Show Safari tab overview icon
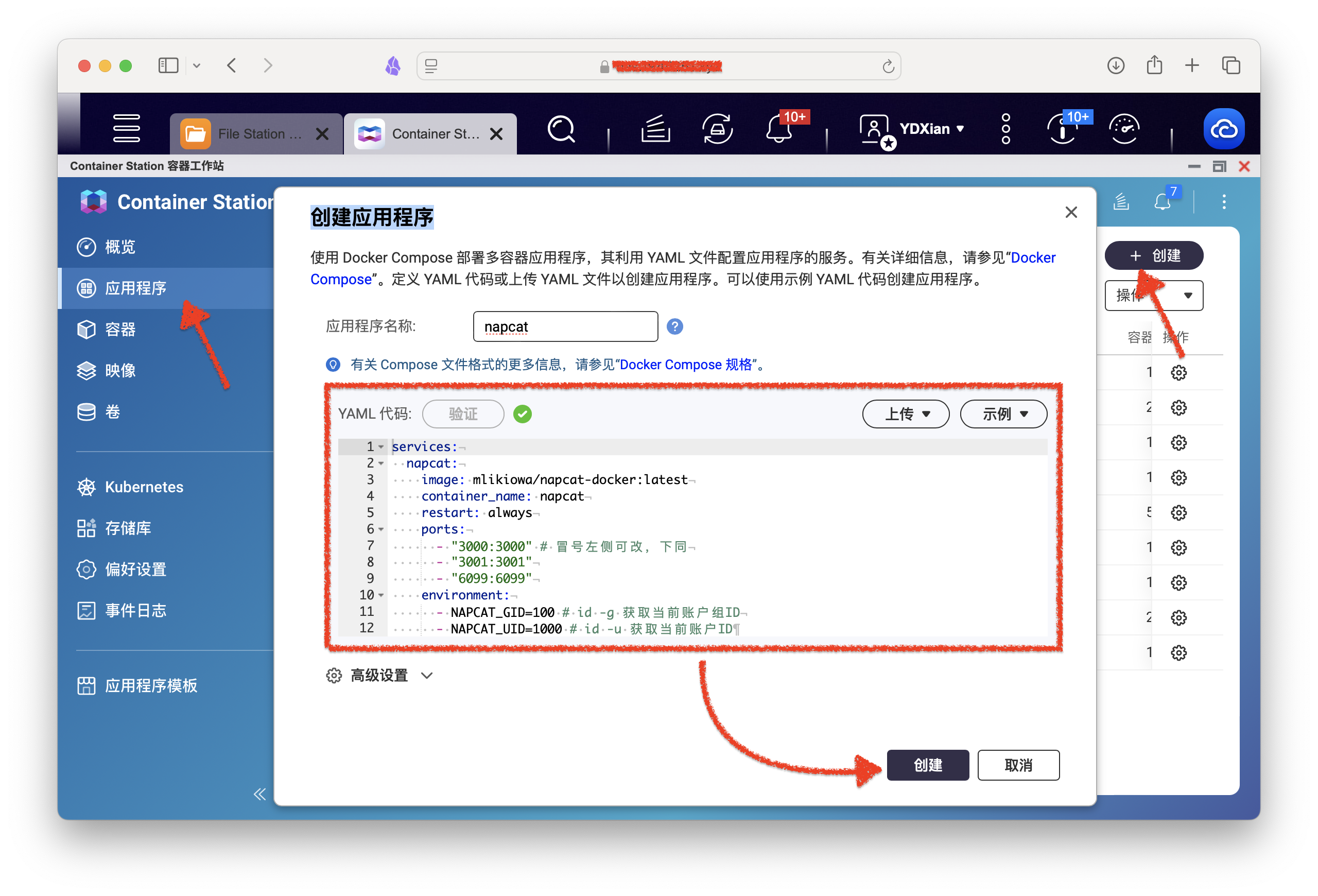 coord(1230,65)
